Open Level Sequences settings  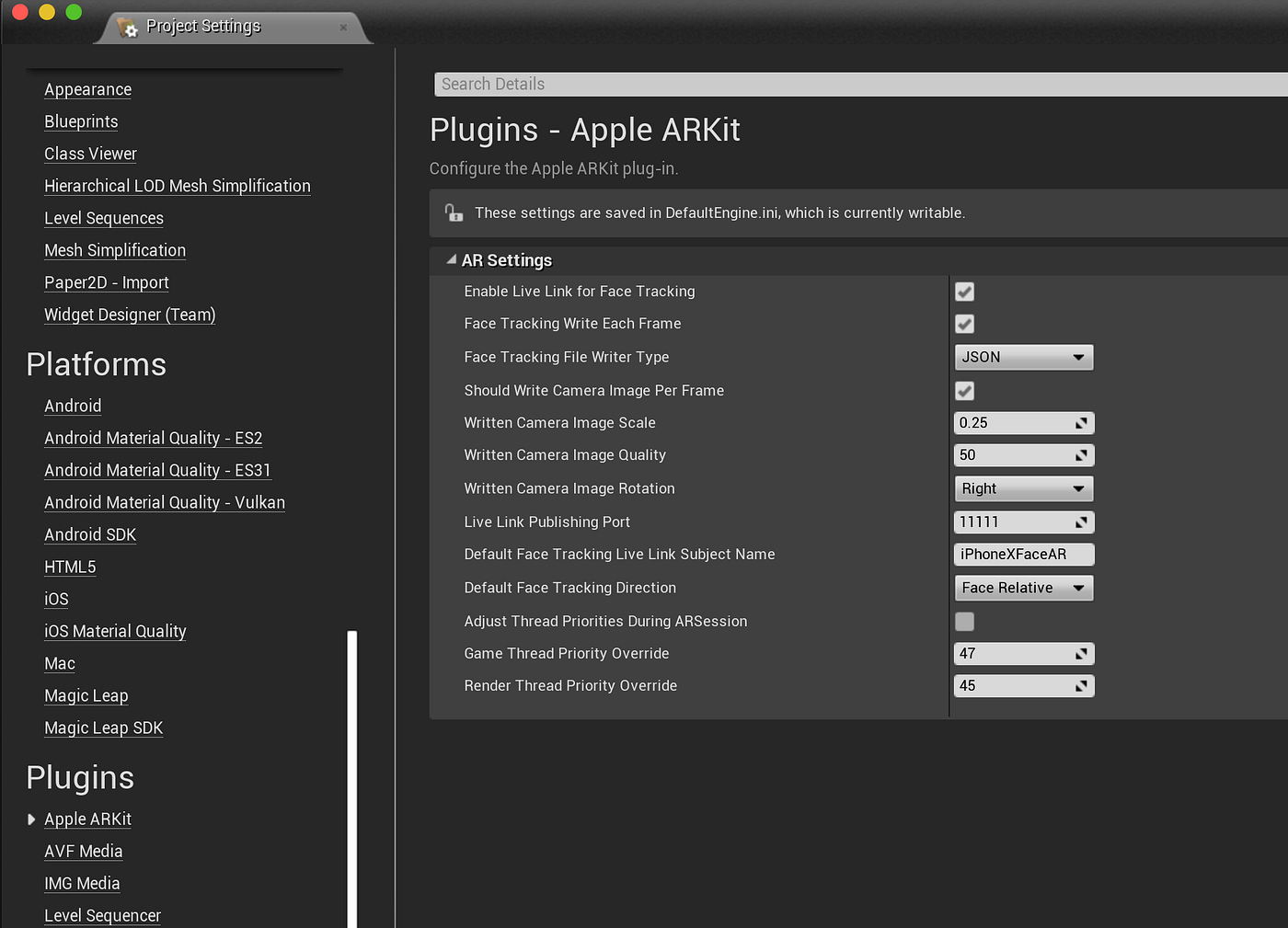pyautogui.click(x=104, y=218)
